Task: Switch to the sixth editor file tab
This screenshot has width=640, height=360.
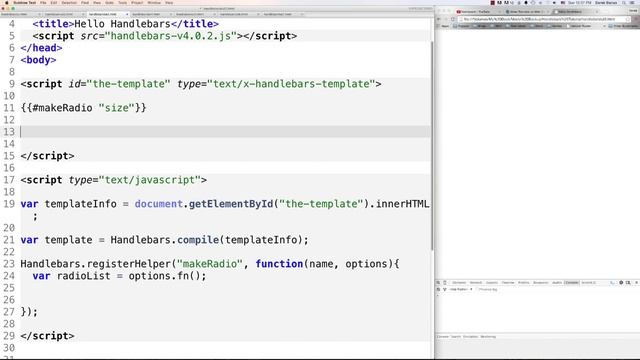Action: click(239, 14)
